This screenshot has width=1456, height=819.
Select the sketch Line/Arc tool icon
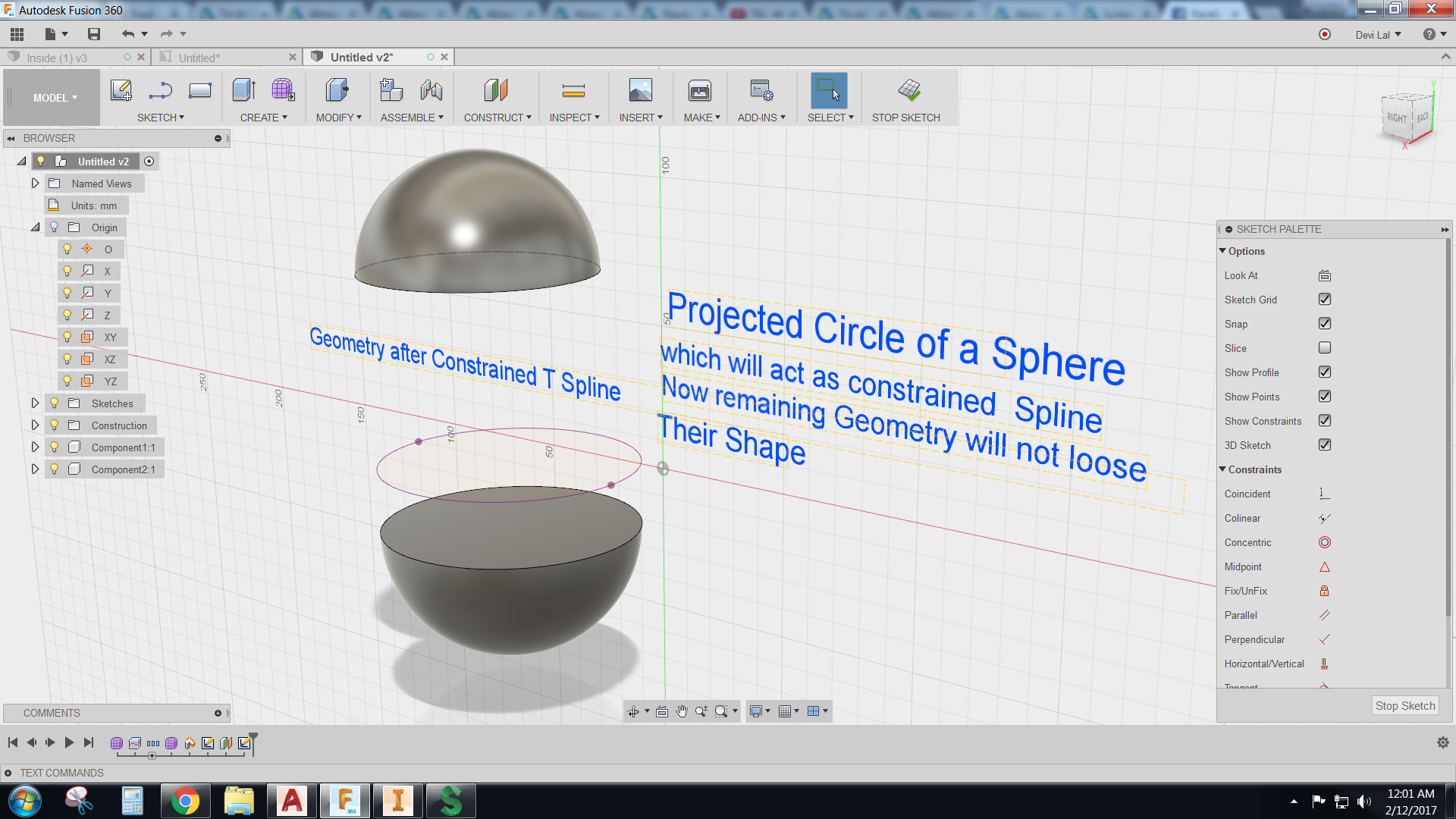(x=161, y=90)
